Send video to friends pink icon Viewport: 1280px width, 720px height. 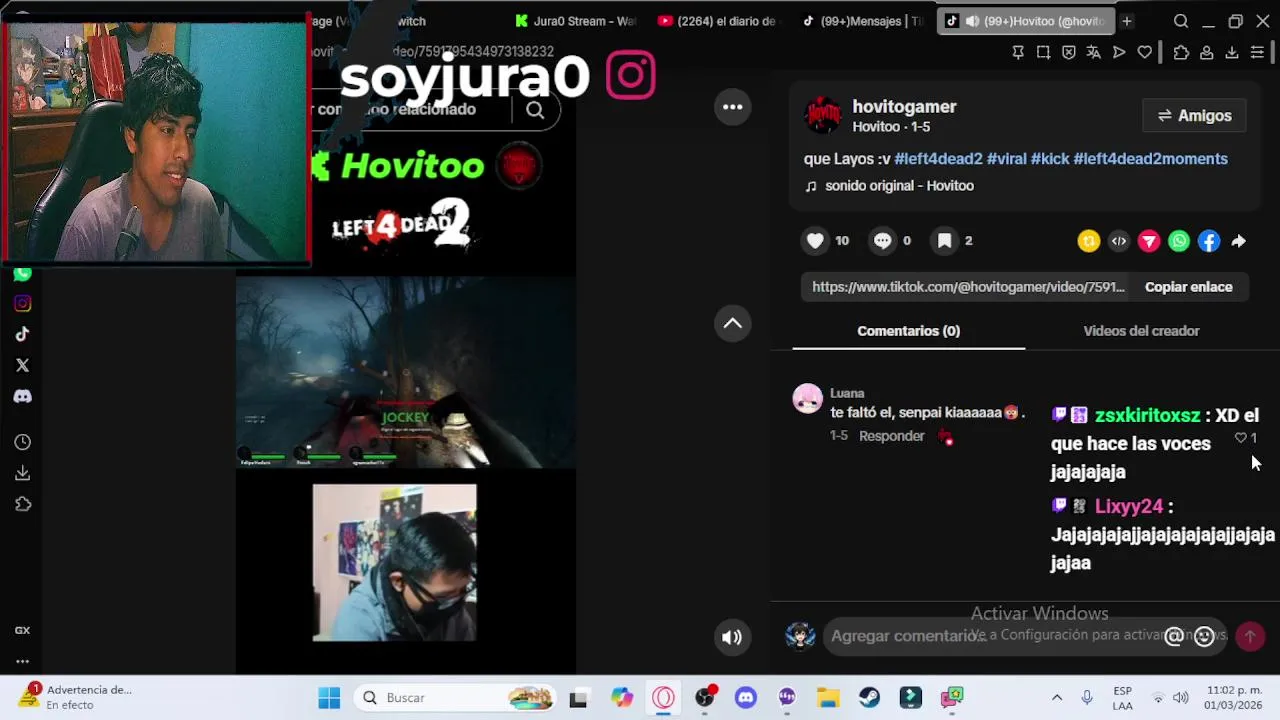(1149, 241)
